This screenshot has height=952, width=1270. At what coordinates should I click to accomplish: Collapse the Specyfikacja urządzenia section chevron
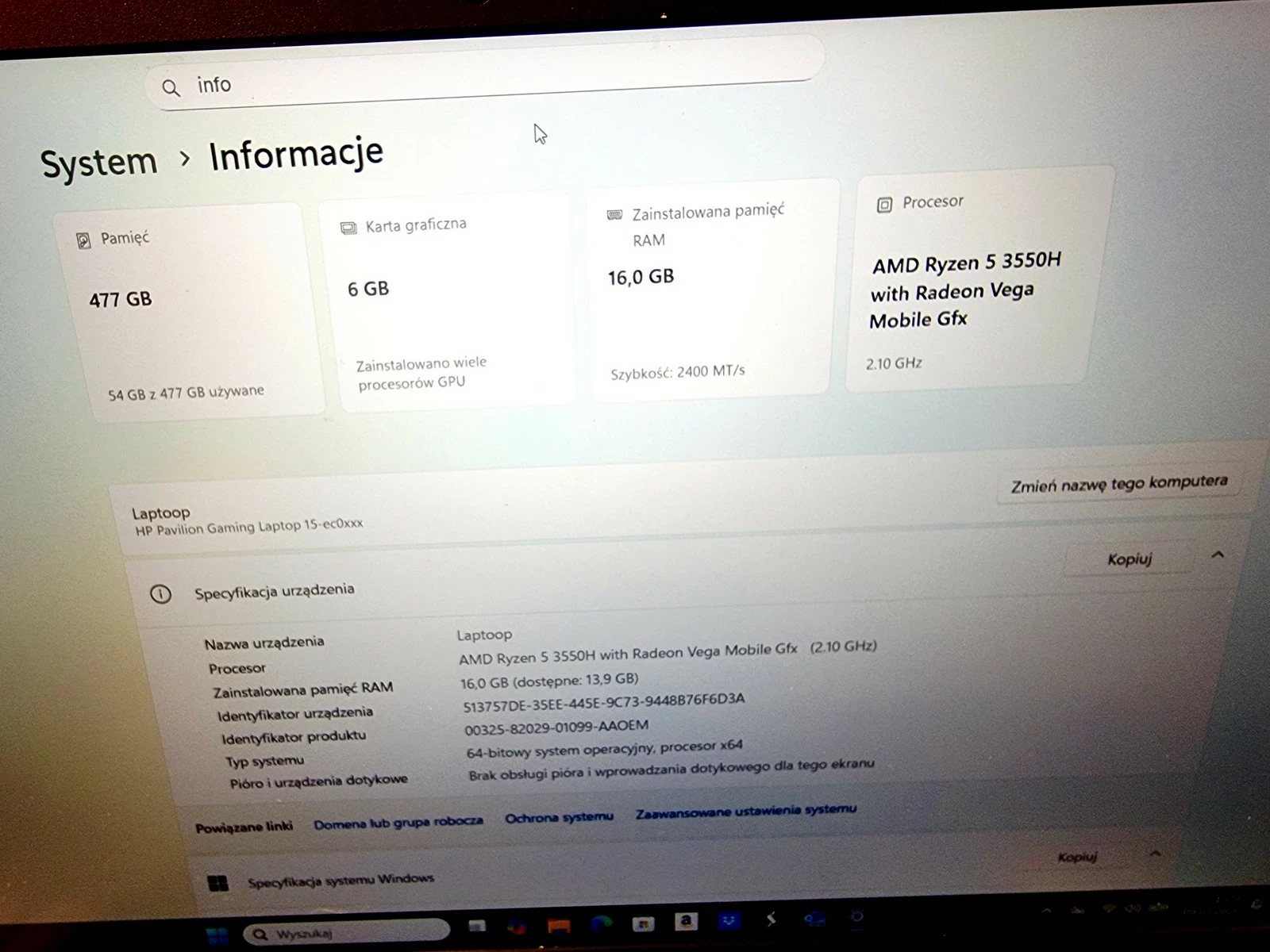[x=1218, y=555]
